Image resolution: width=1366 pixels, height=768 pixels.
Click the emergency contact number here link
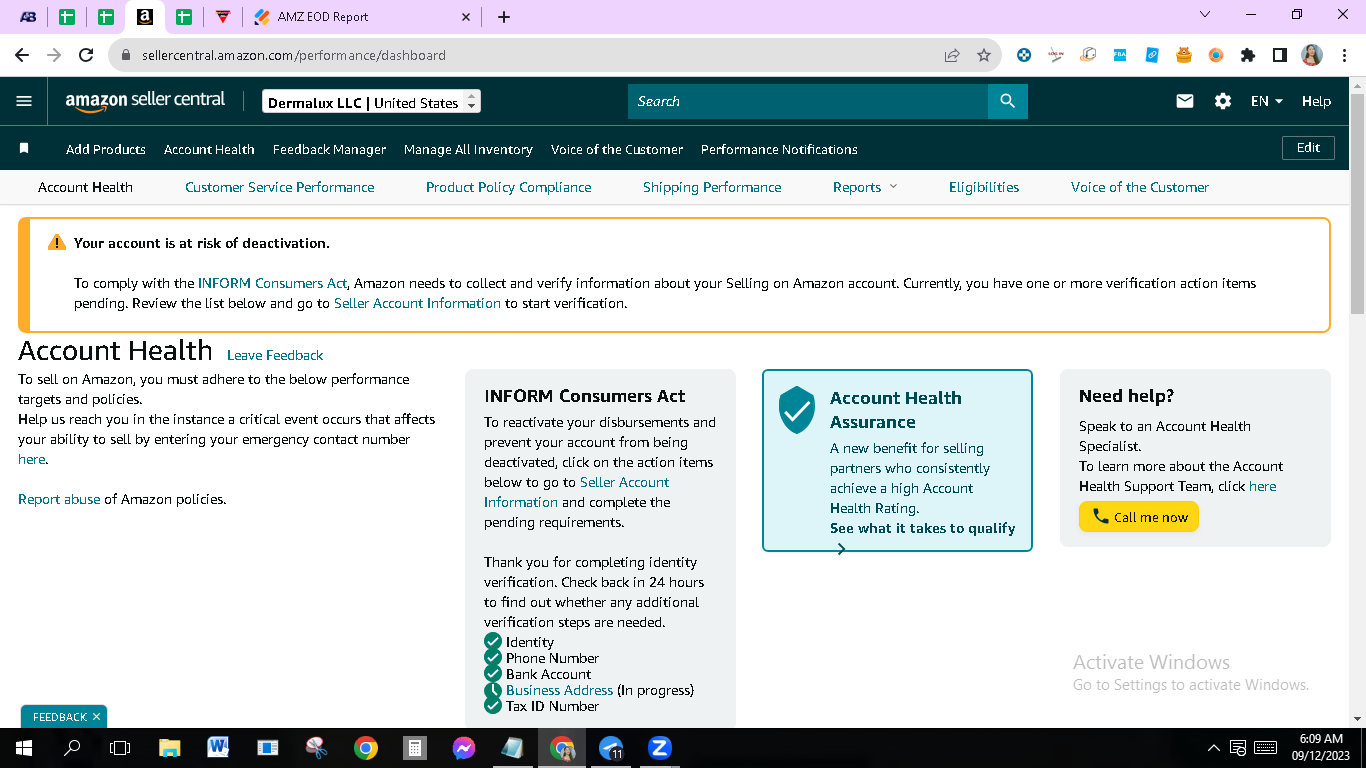click(x=31, y=459)
